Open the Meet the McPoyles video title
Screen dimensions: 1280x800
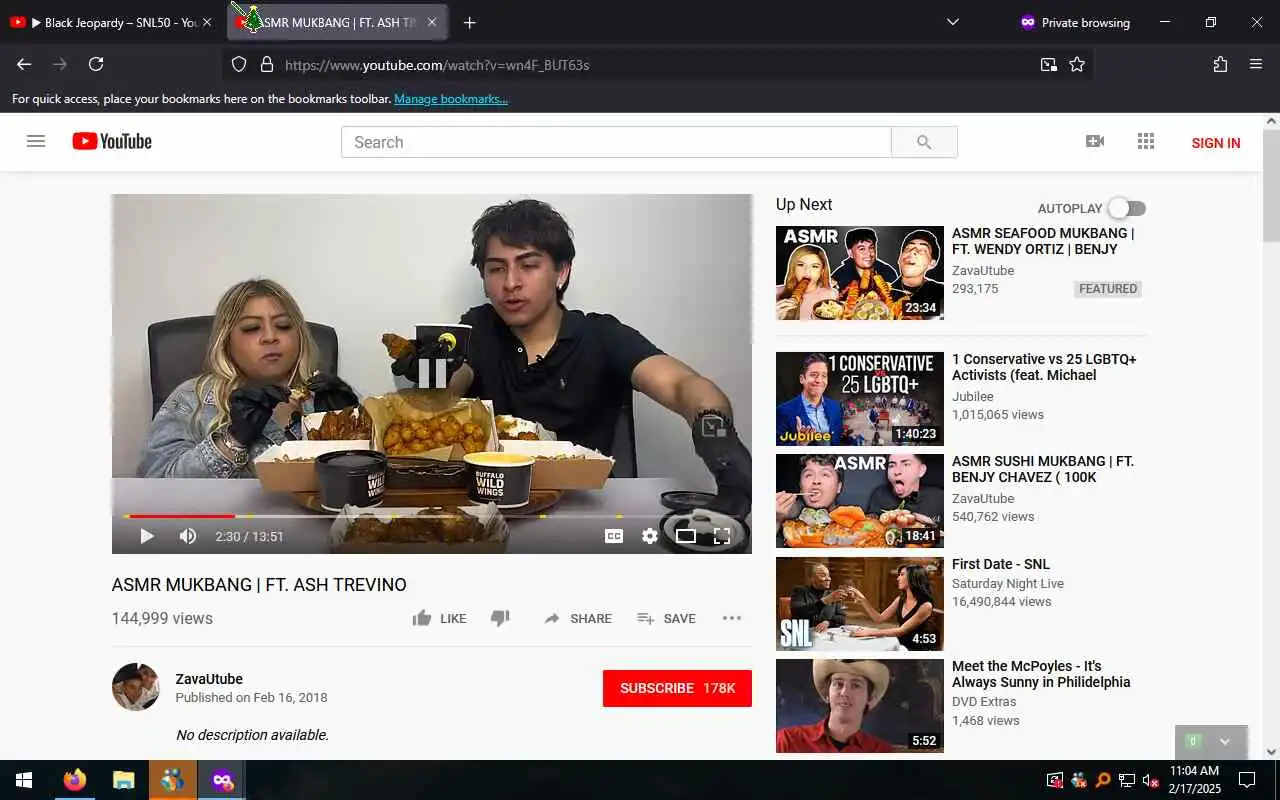(x=1041, y=674)
